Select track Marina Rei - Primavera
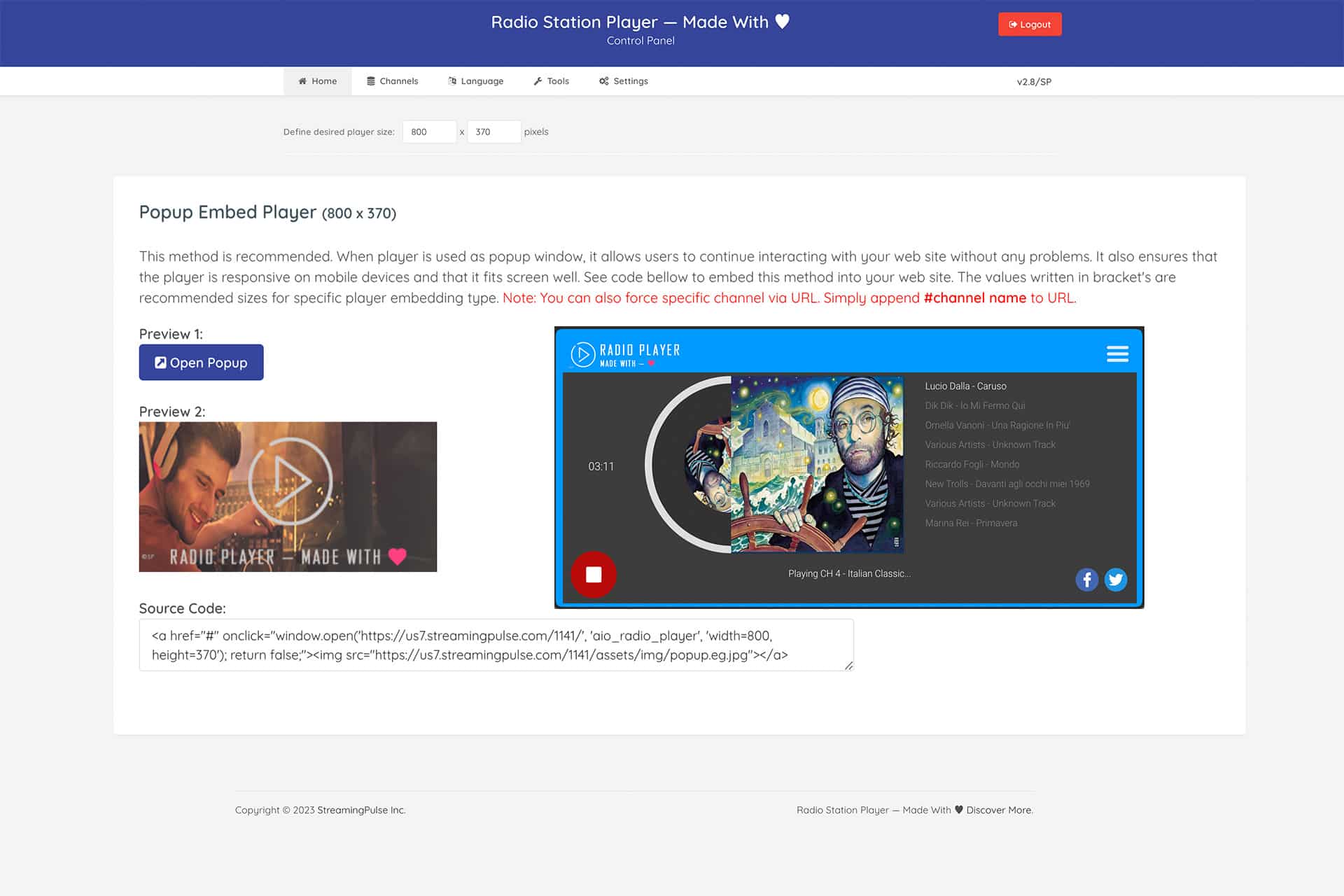The width and height of the screenshot is (1344, 896). point(971,523)
